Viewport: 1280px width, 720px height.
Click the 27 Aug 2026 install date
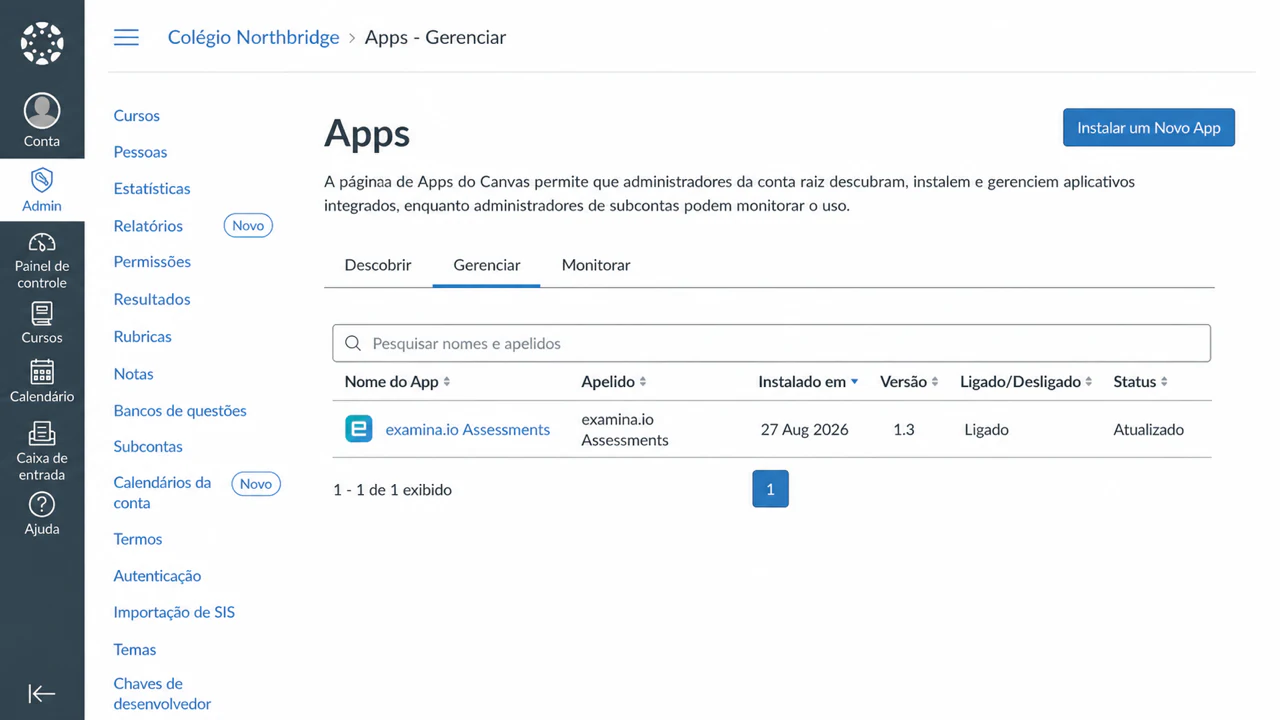(804, 429)
